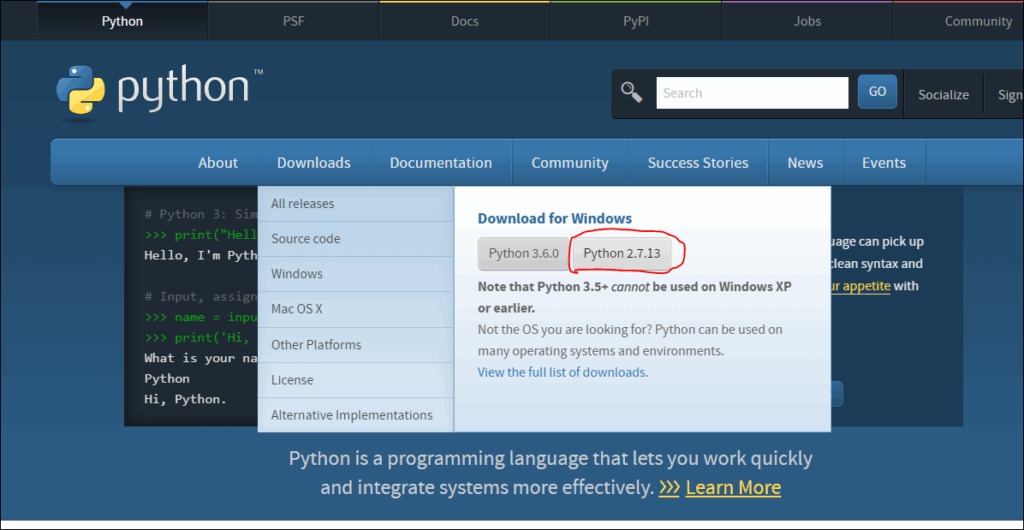Switch to the PyPI top tab
The width and height of the screenshot is (1024, 530).
click(x=635, y=21)
